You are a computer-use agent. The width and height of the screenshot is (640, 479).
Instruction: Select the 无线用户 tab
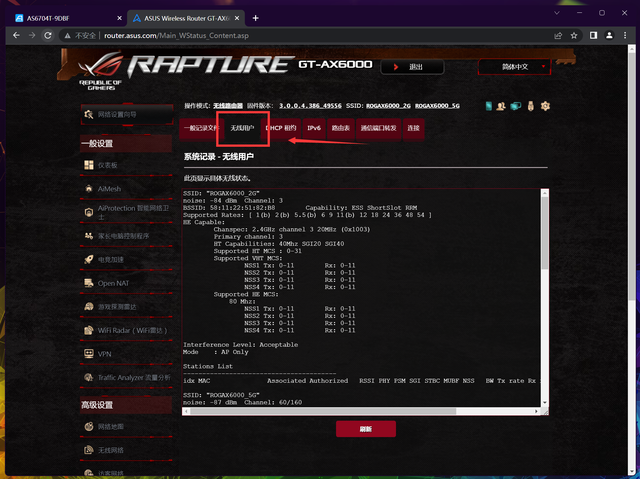pos(242,128)
